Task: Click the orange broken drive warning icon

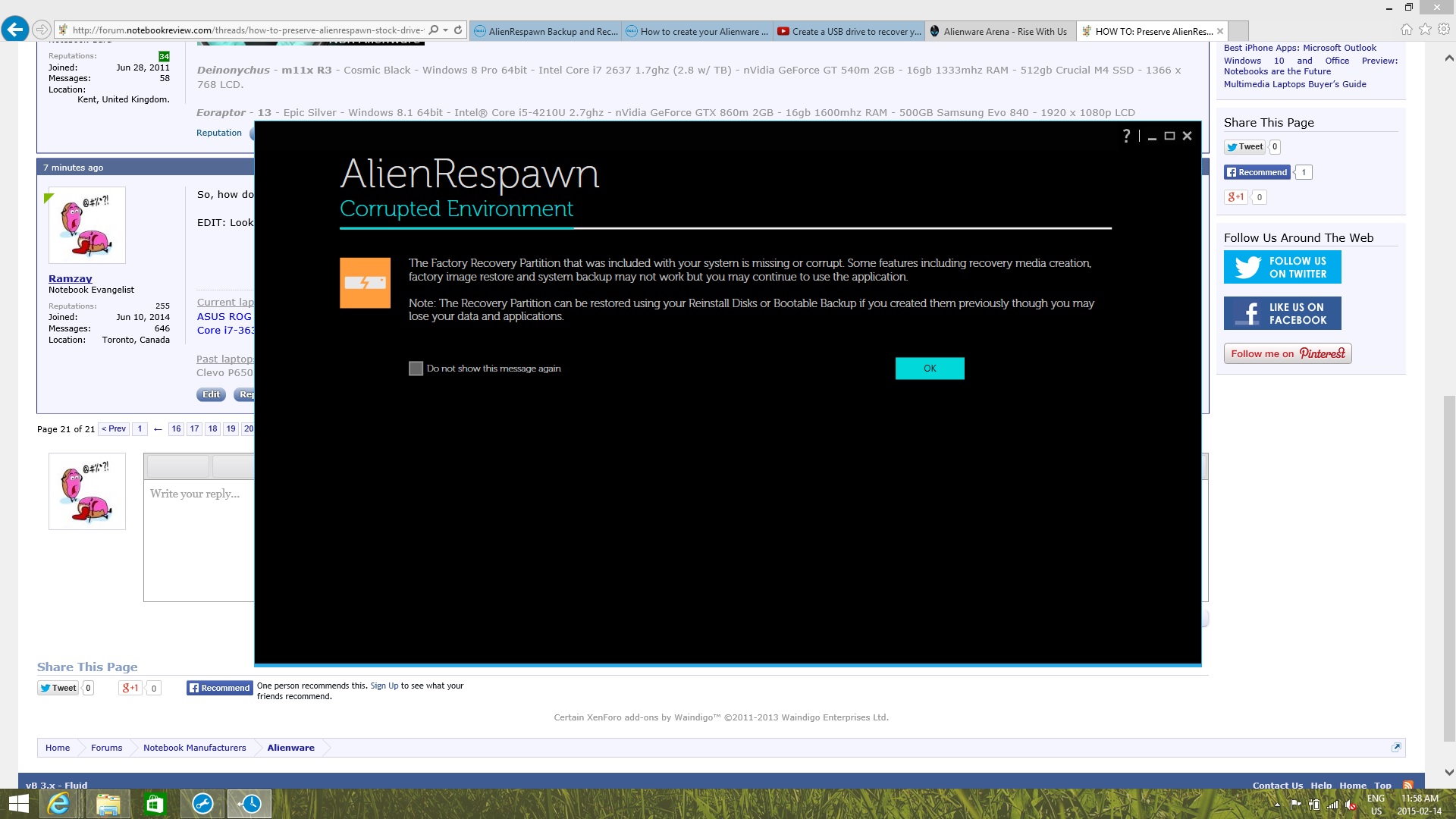Action: point(366,283)
